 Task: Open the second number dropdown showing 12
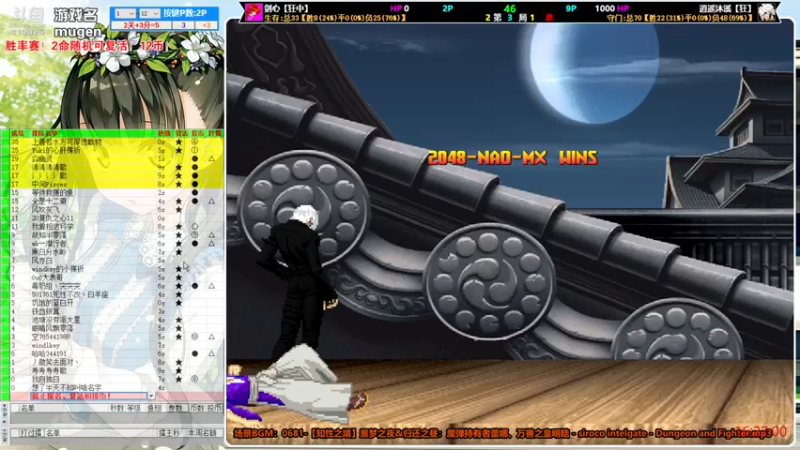[149, 13]
